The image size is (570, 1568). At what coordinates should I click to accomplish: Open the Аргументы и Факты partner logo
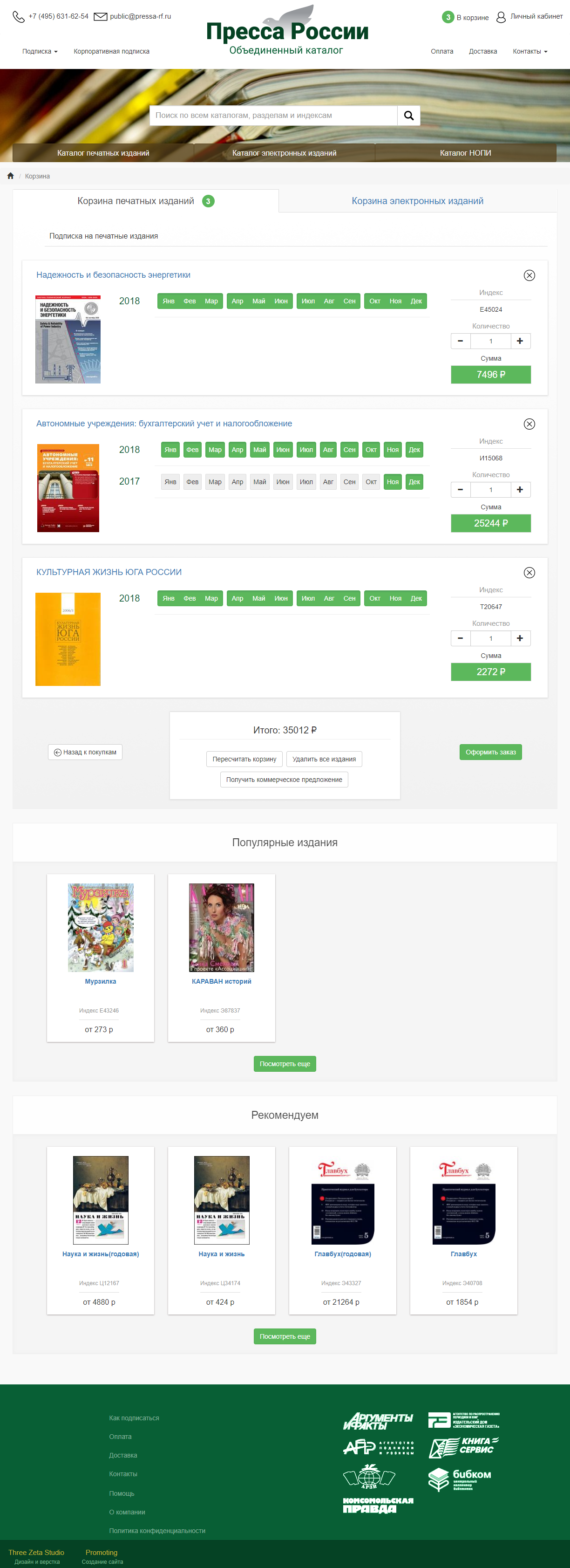(x=378, y=1421)
